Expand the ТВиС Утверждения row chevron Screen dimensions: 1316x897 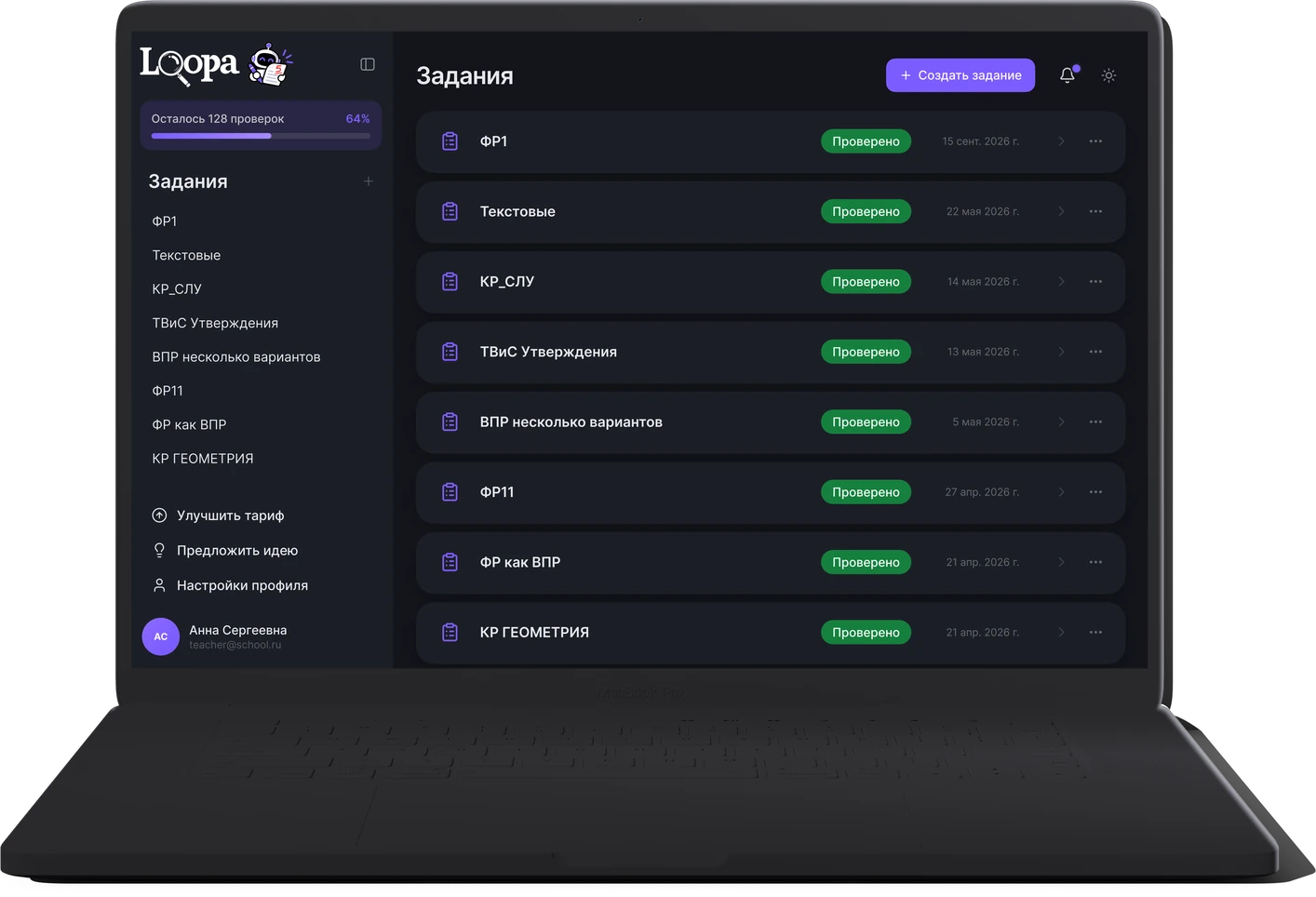point(1061,352)
